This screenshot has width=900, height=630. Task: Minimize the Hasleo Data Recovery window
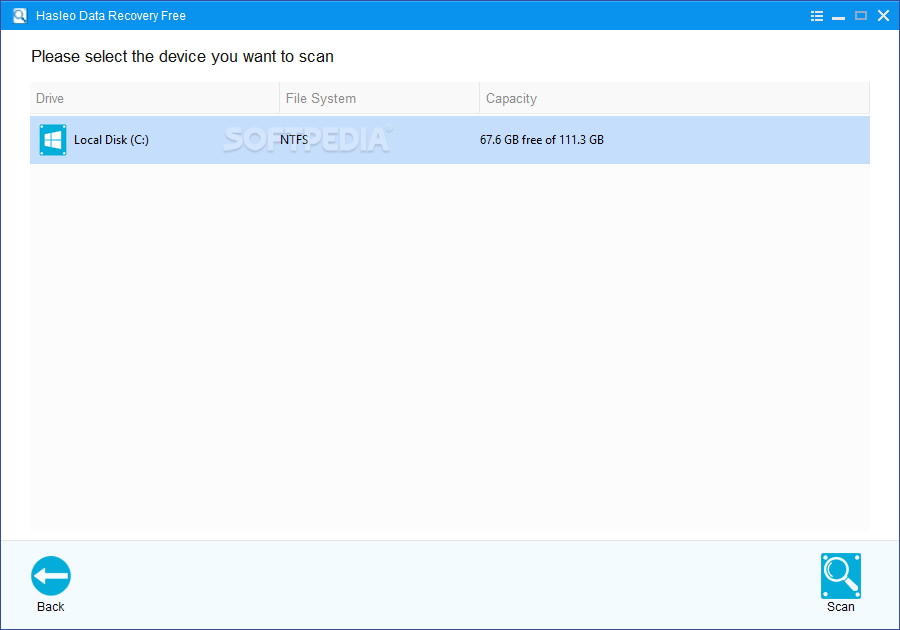[839, 16]
